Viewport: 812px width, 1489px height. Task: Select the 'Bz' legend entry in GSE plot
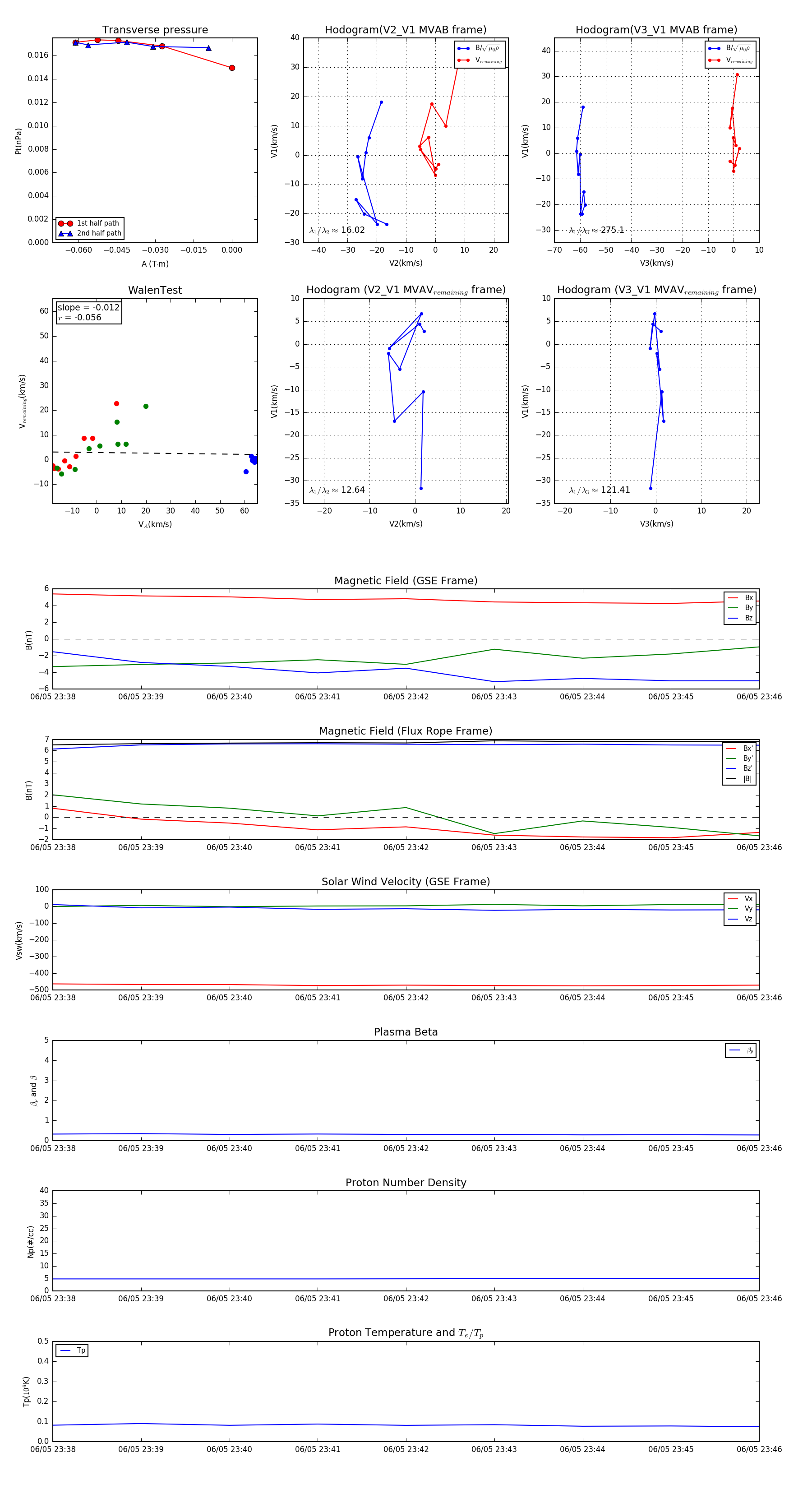pos(740,618)
